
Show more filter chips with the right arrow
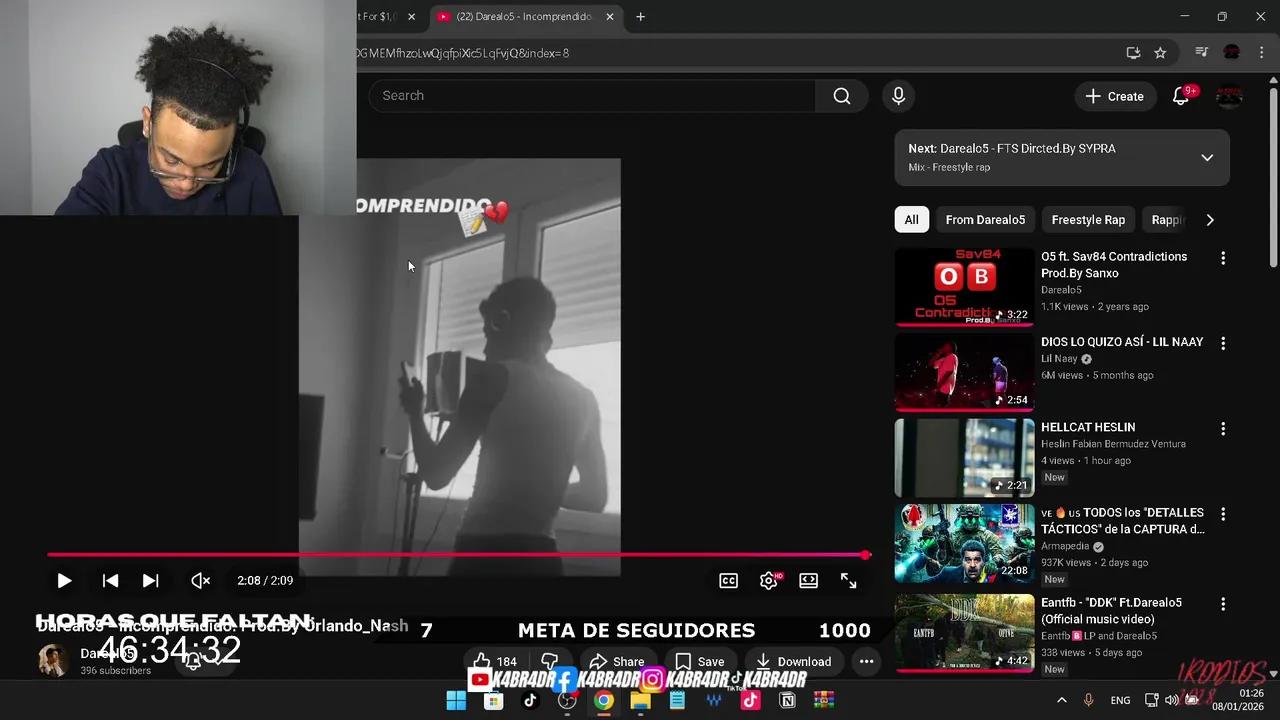coord(1210,220)
